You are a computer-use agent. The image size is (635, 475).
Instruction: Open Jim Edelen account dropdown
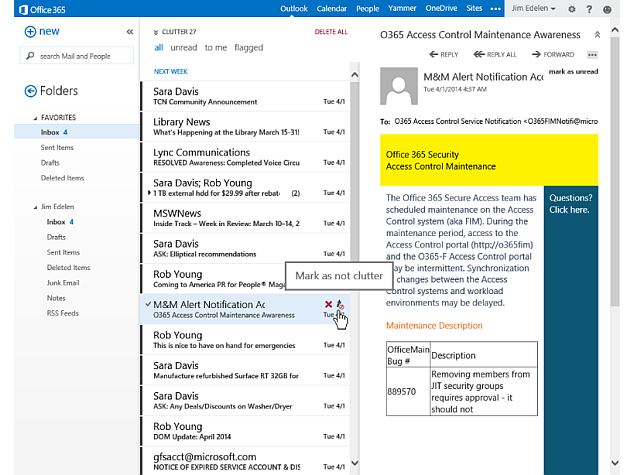(x=534, y=8)
